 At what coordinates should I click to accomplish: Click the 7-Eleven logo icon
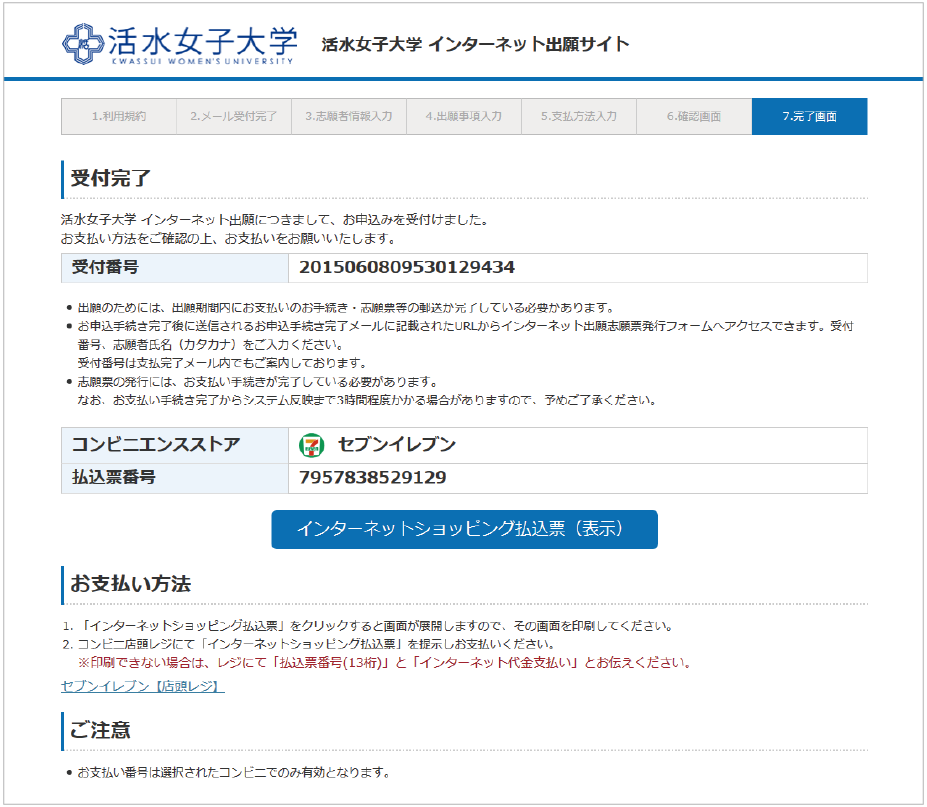point(311,445)
